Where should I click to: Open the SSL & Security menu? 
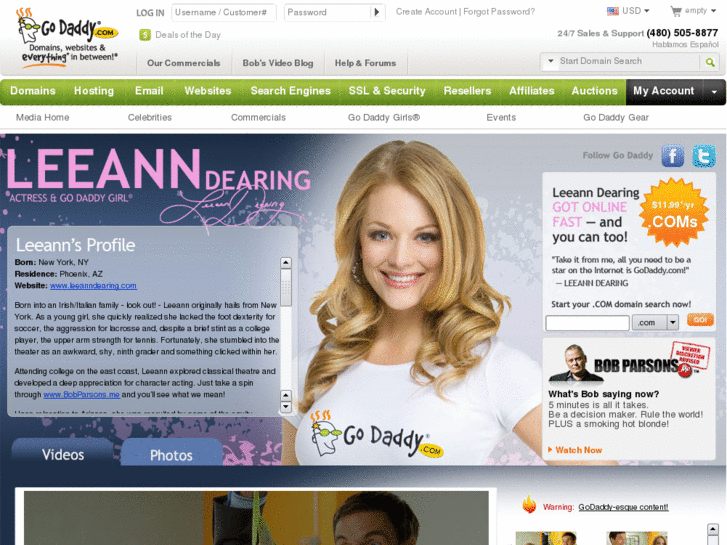pyautogui.click(x=387, y=91)
